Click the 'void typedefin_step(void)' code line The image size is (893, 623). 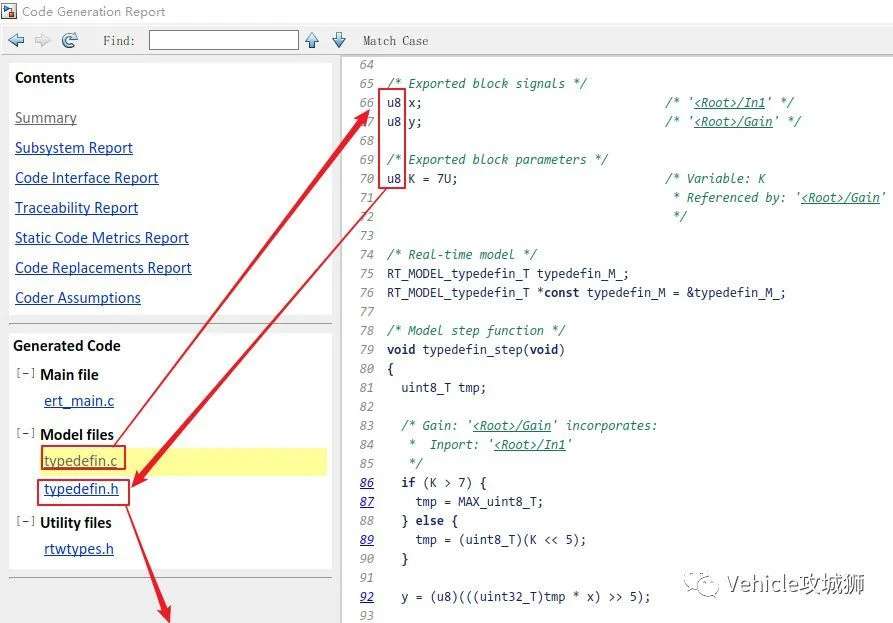476,350
